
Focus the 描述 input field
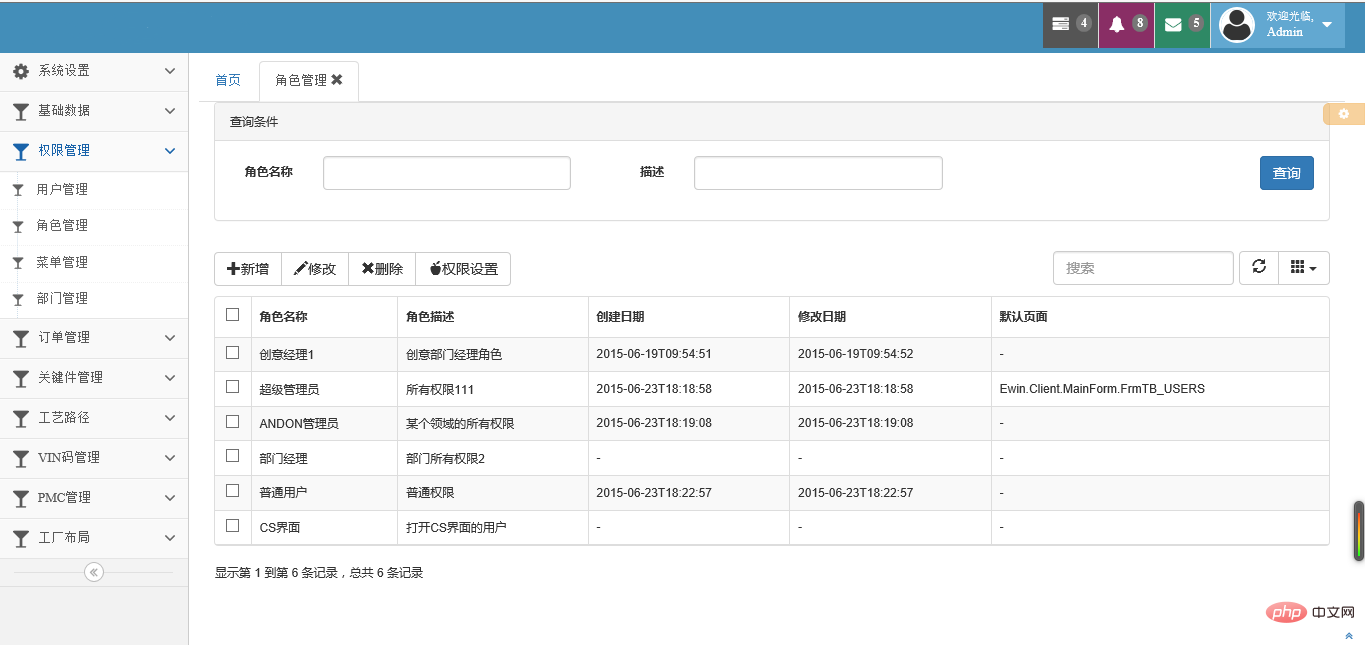(x=818, y=173)
